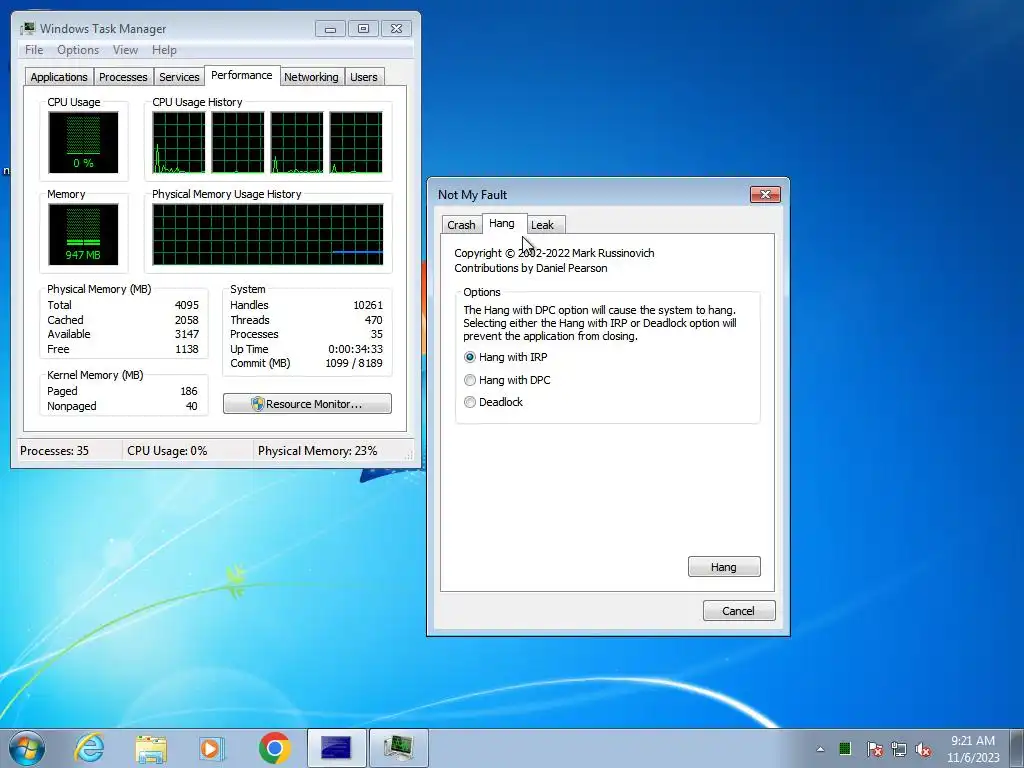Click the Cached memory value 2058
This screenshot has height=768, width=1024.
187,320
